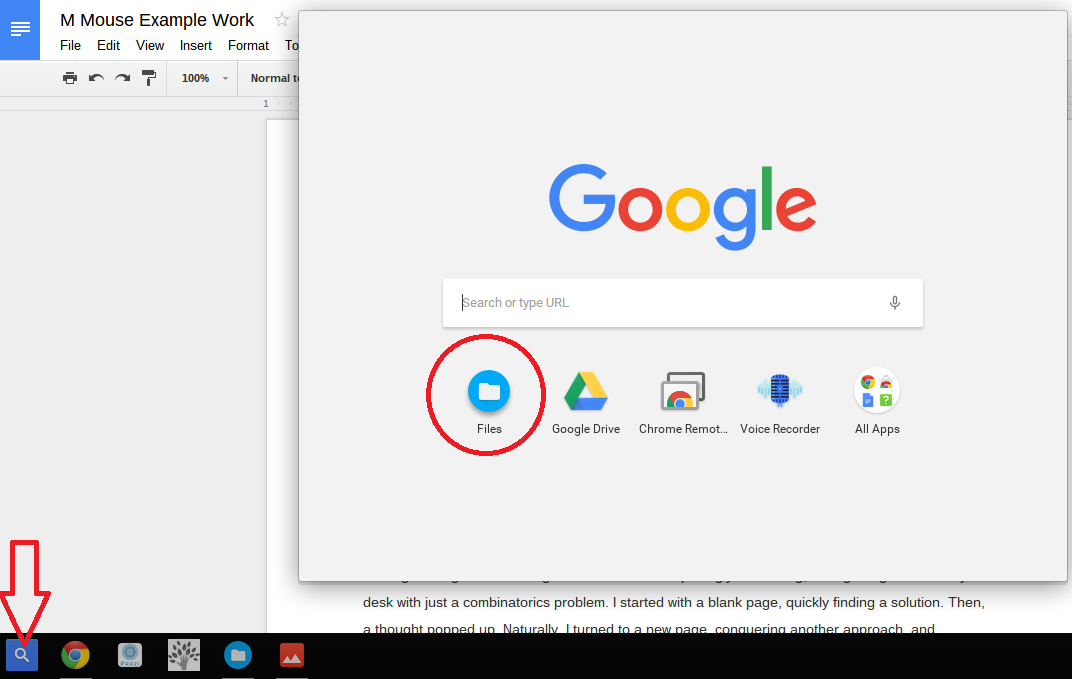Open the 100% zoom dropdown
Image resolution: width=1072 pixels, height=679 pixels.
[203, 78]
